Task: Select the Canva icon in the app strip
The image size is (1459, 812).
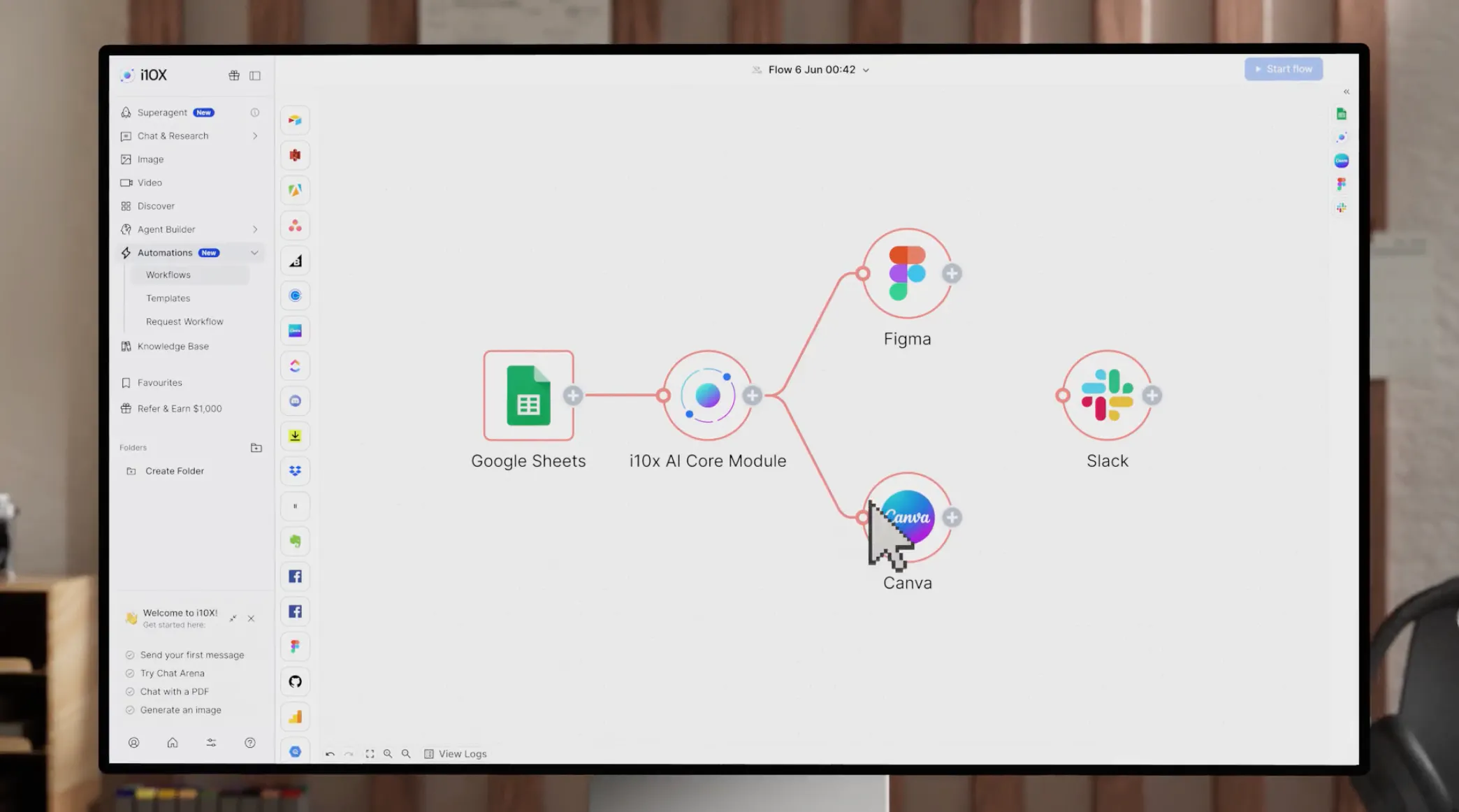Action: coord(295,331)
